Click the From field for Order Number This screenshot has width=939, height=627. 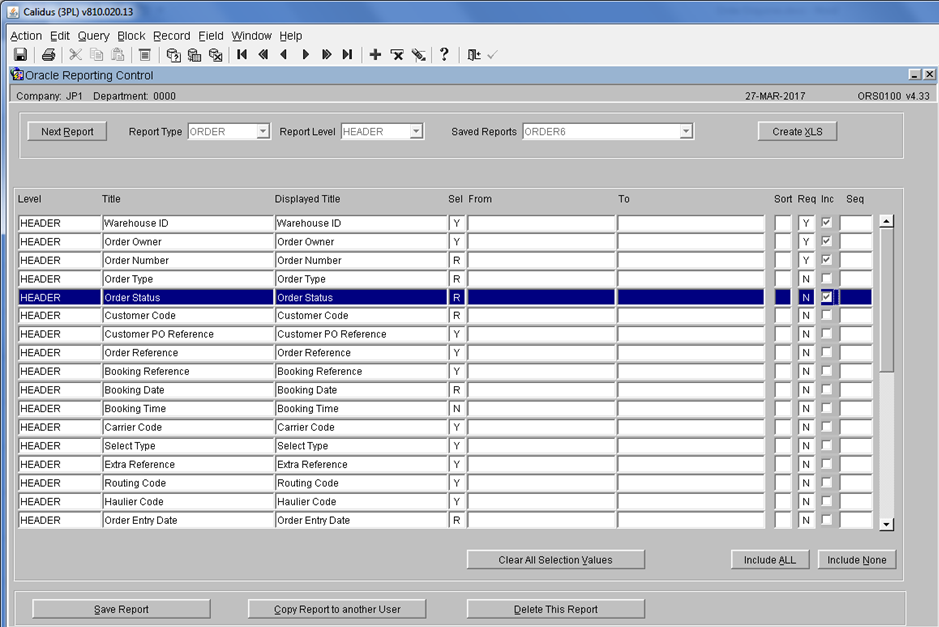[x=541, y=260]
